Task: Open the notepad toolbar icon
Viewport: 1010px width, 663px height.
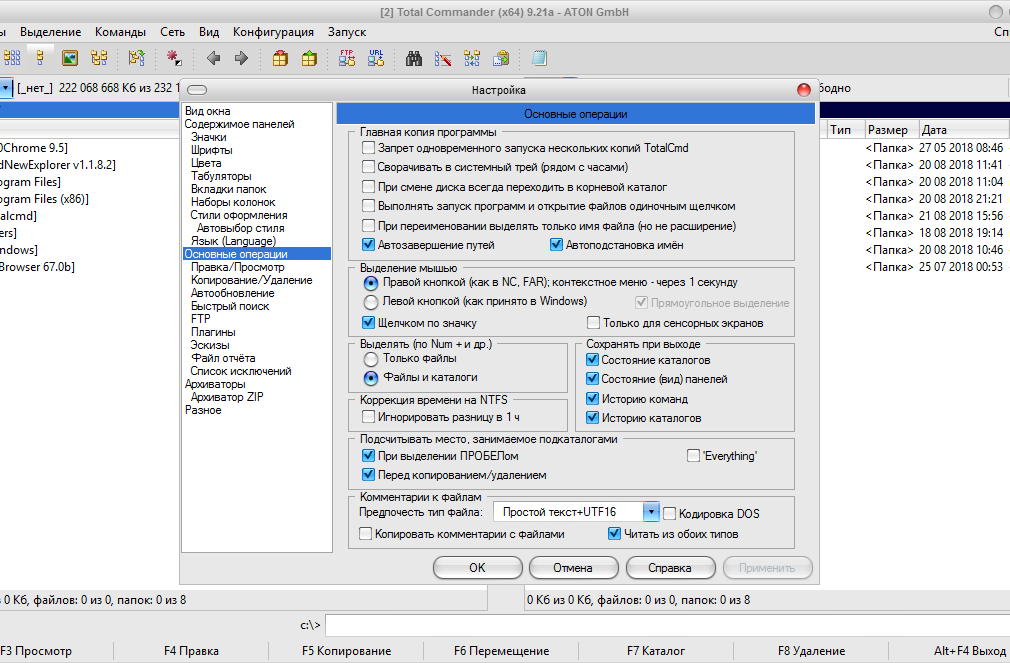Action: click(x=539, y=59)
